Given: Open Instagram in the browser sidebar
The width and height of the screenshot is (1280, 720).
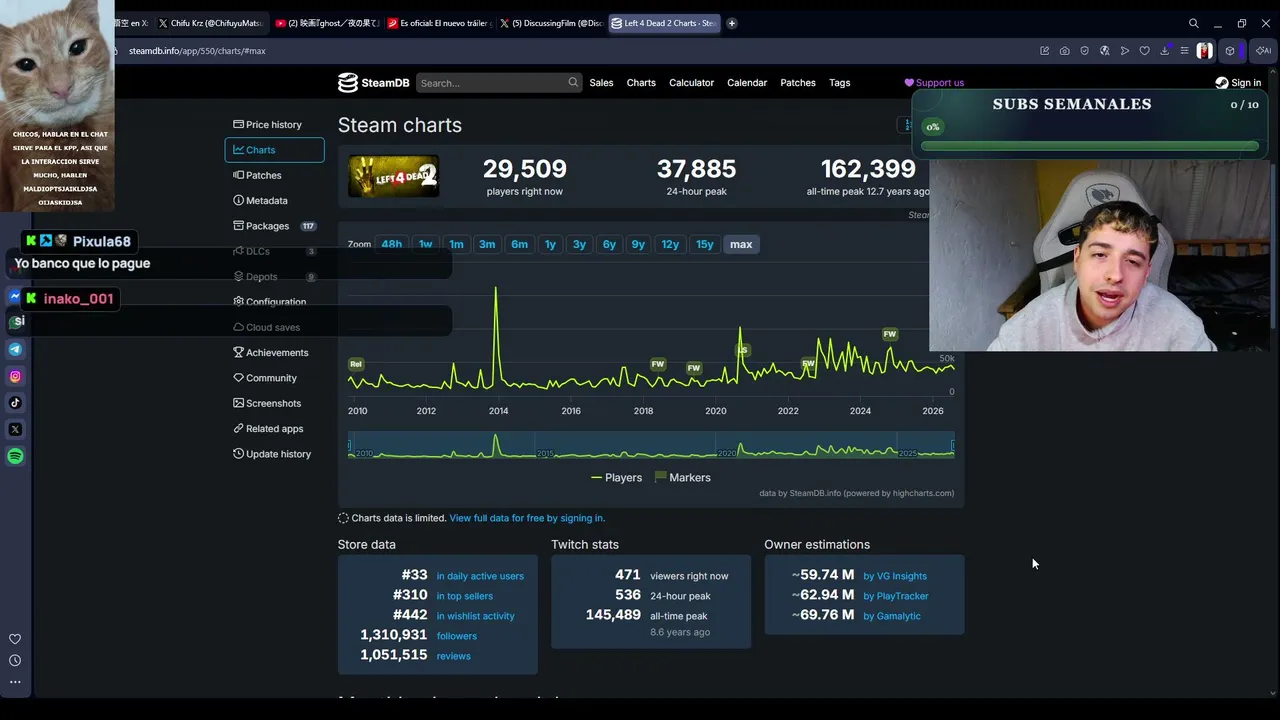Looking at the screenshot, I should (15, 376).
